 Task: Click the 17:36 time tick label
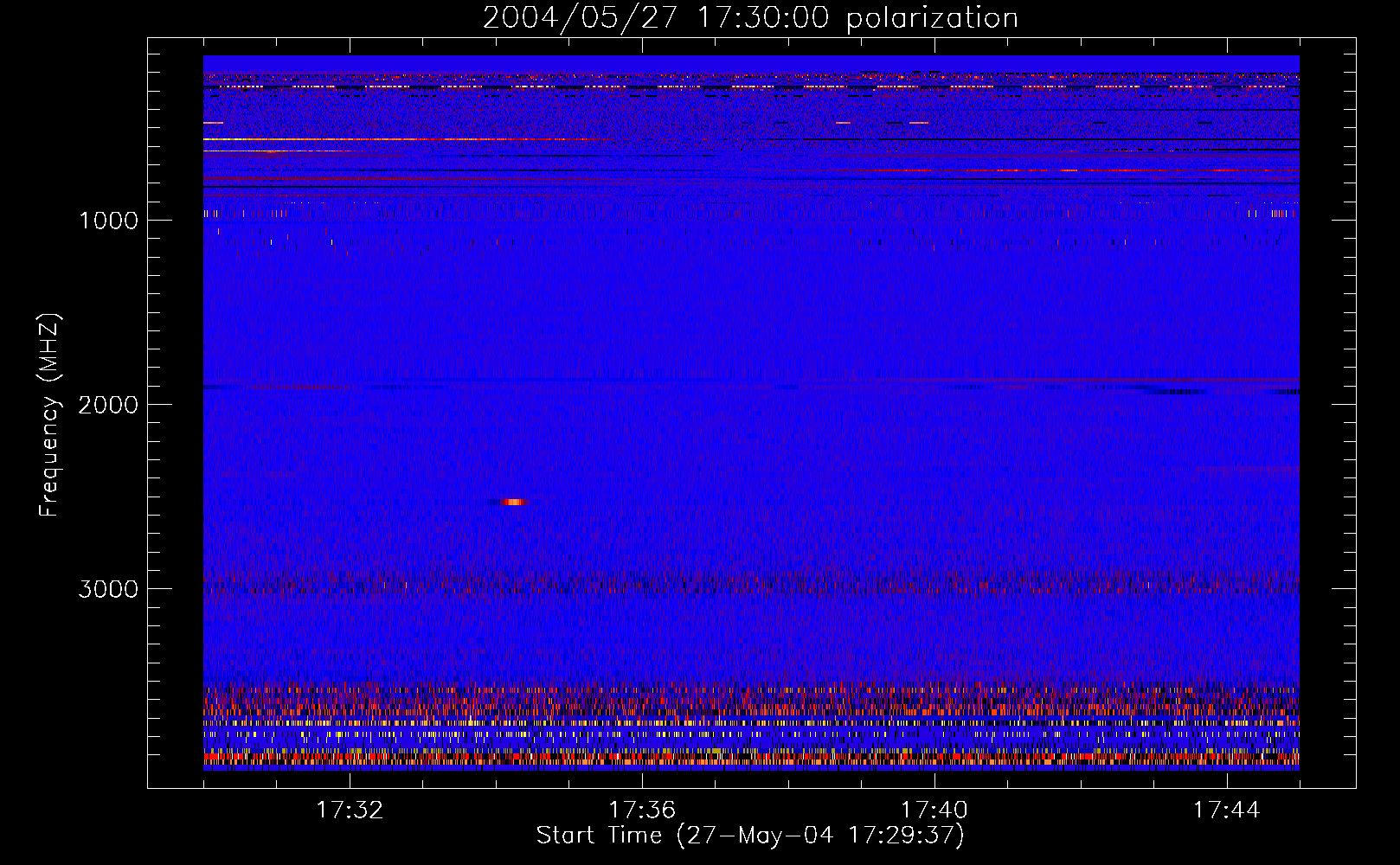point(642,811)
